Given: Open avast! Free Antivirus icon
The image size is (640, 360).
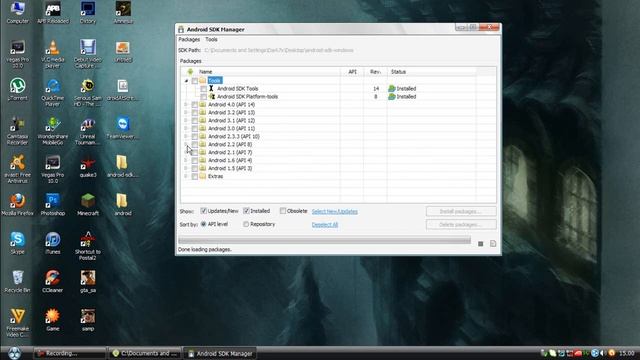Looking at the screenshot, I should pos(18,169).
